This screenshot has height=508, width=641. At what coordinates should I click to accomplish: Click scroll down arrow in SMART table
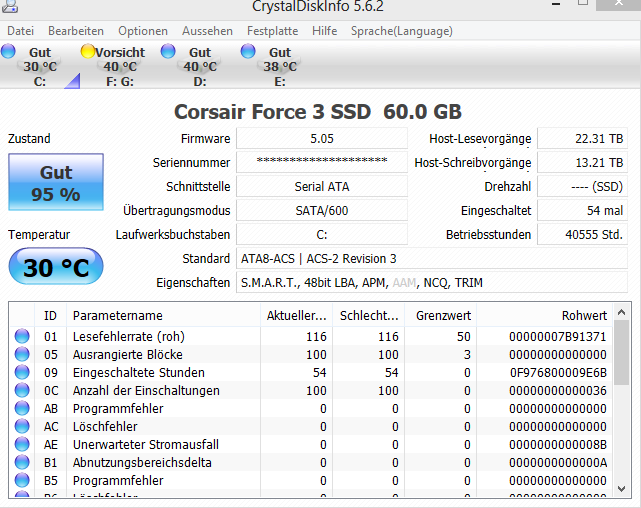[621, 488]
